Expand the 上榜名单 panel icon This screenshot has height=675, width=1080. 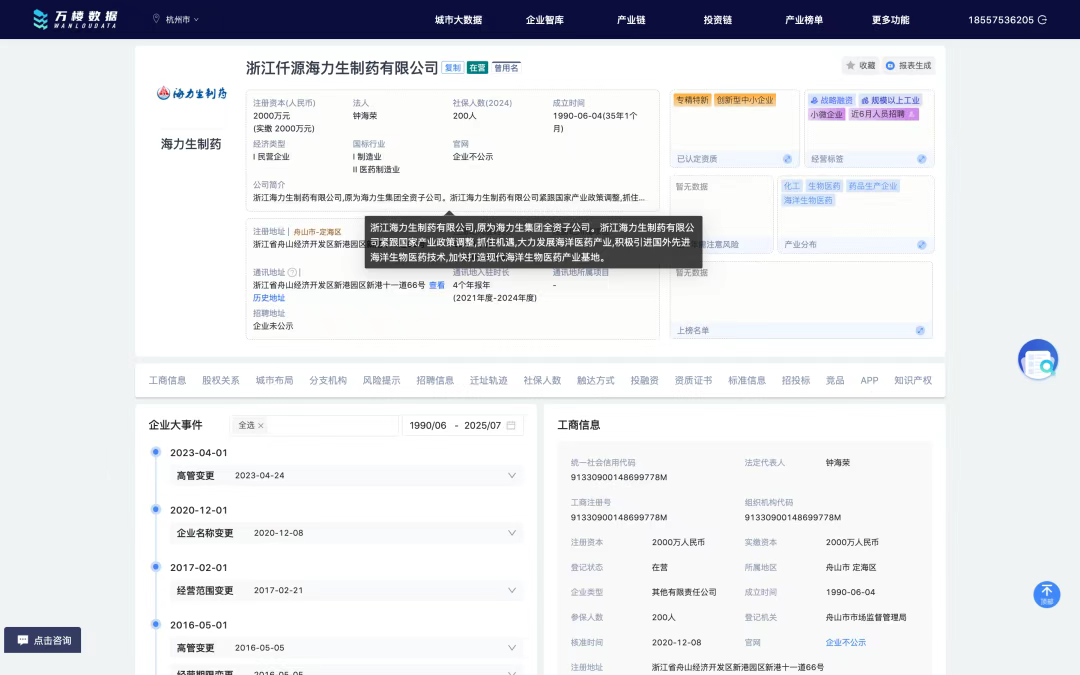(920, 331)
